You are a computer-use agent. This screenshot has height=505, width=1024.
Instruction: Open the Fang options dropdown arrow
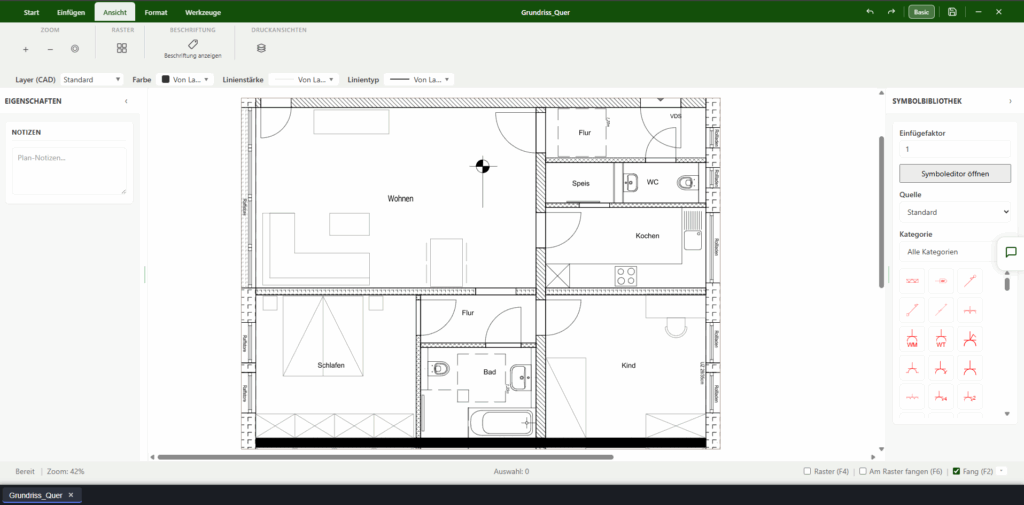[x=1001, y=471]
